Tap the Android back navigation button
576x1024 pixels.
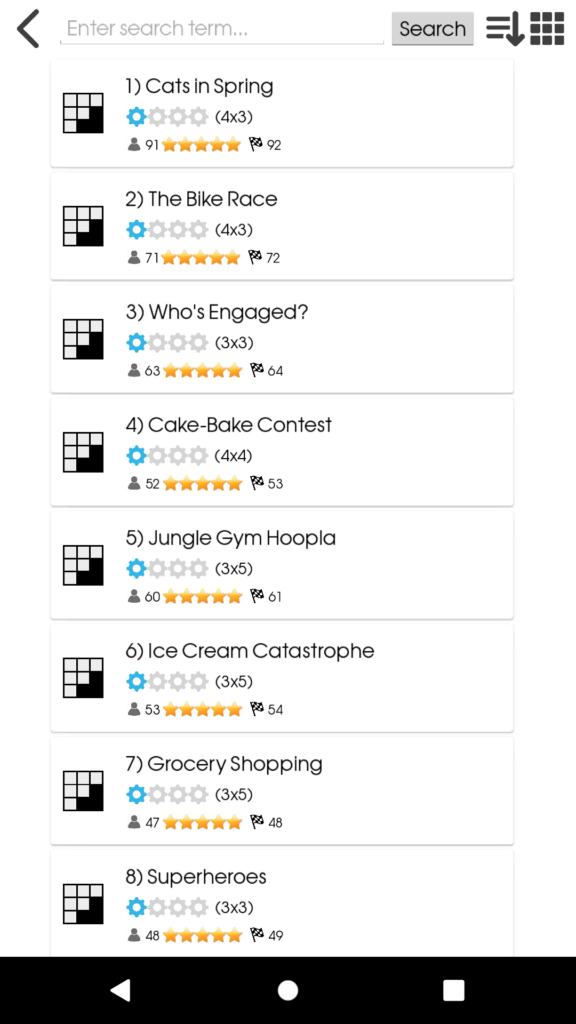tap(120, 990)
